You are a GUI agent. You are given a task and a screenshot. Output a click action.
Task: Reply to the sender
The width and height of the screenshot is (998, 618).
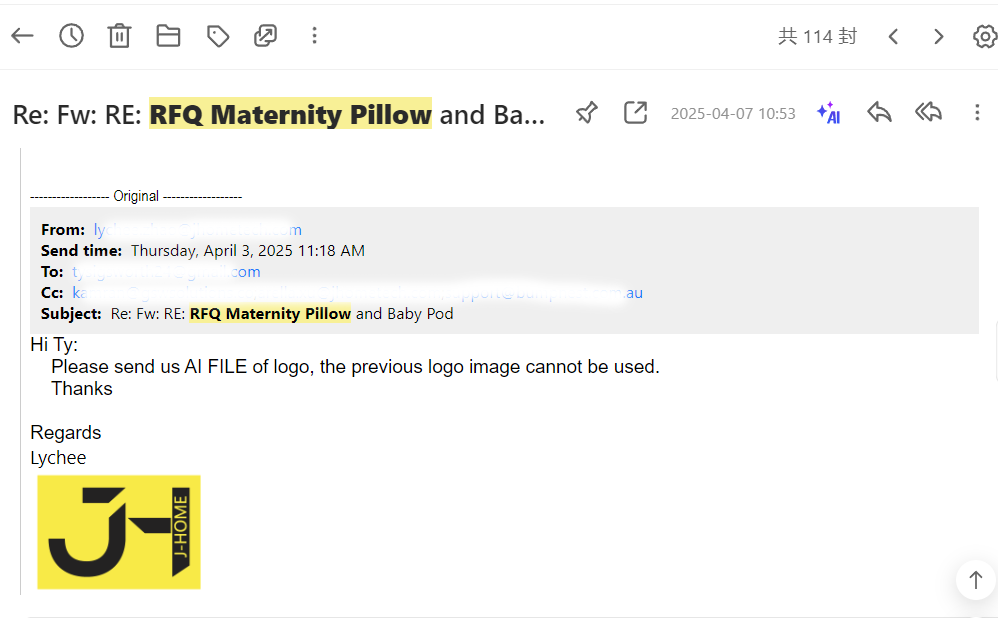[x=879, y=113]
